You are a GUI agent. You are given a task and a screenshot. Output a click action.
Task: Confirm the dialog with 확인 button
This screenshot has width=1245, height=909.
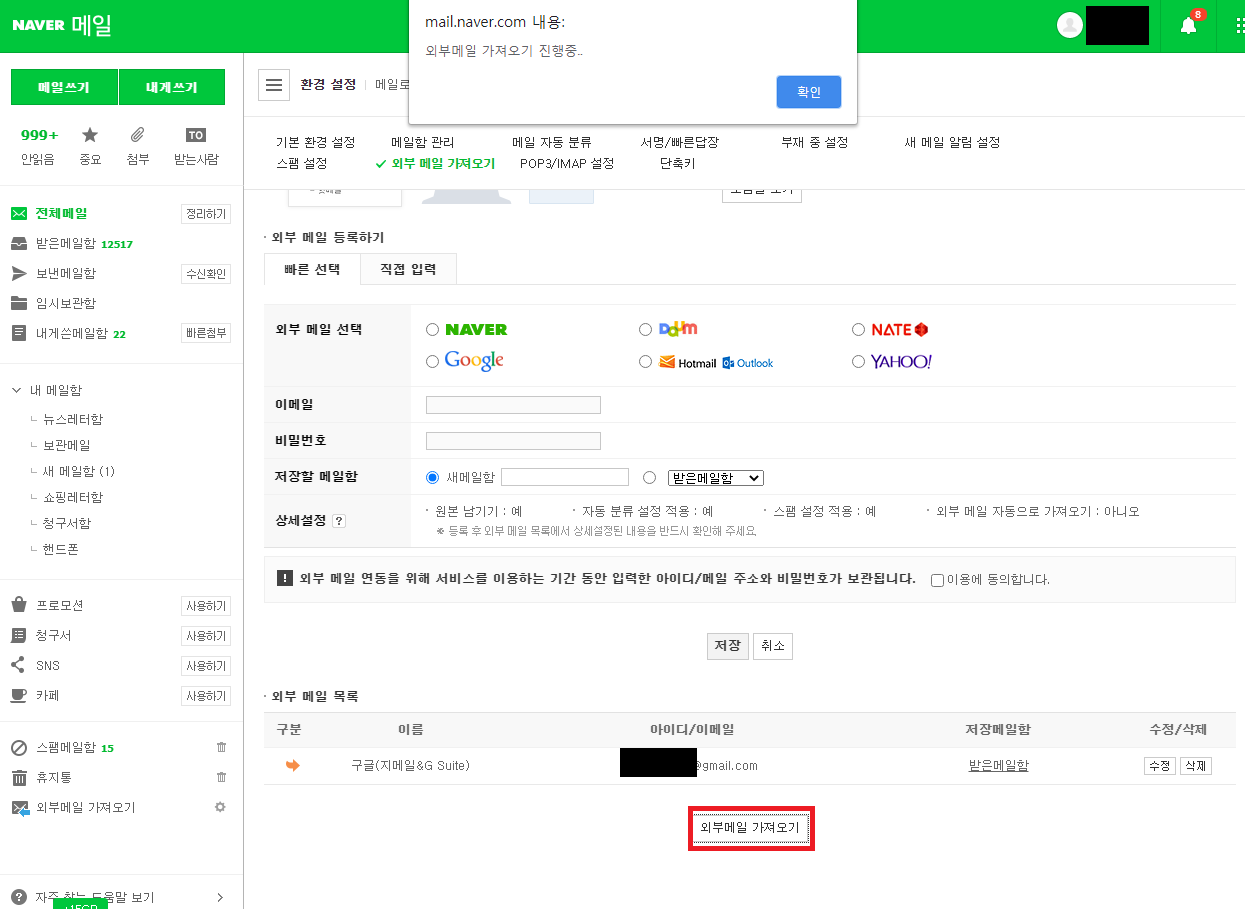pos(808,91)
